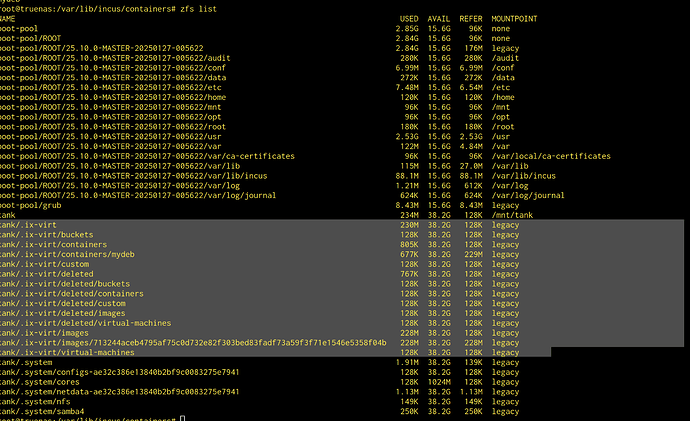Screen dimensions: 690x421
Task: Click the tank/.system/configs-ae32c386... dataset name
Action: [x=120, y=372]
